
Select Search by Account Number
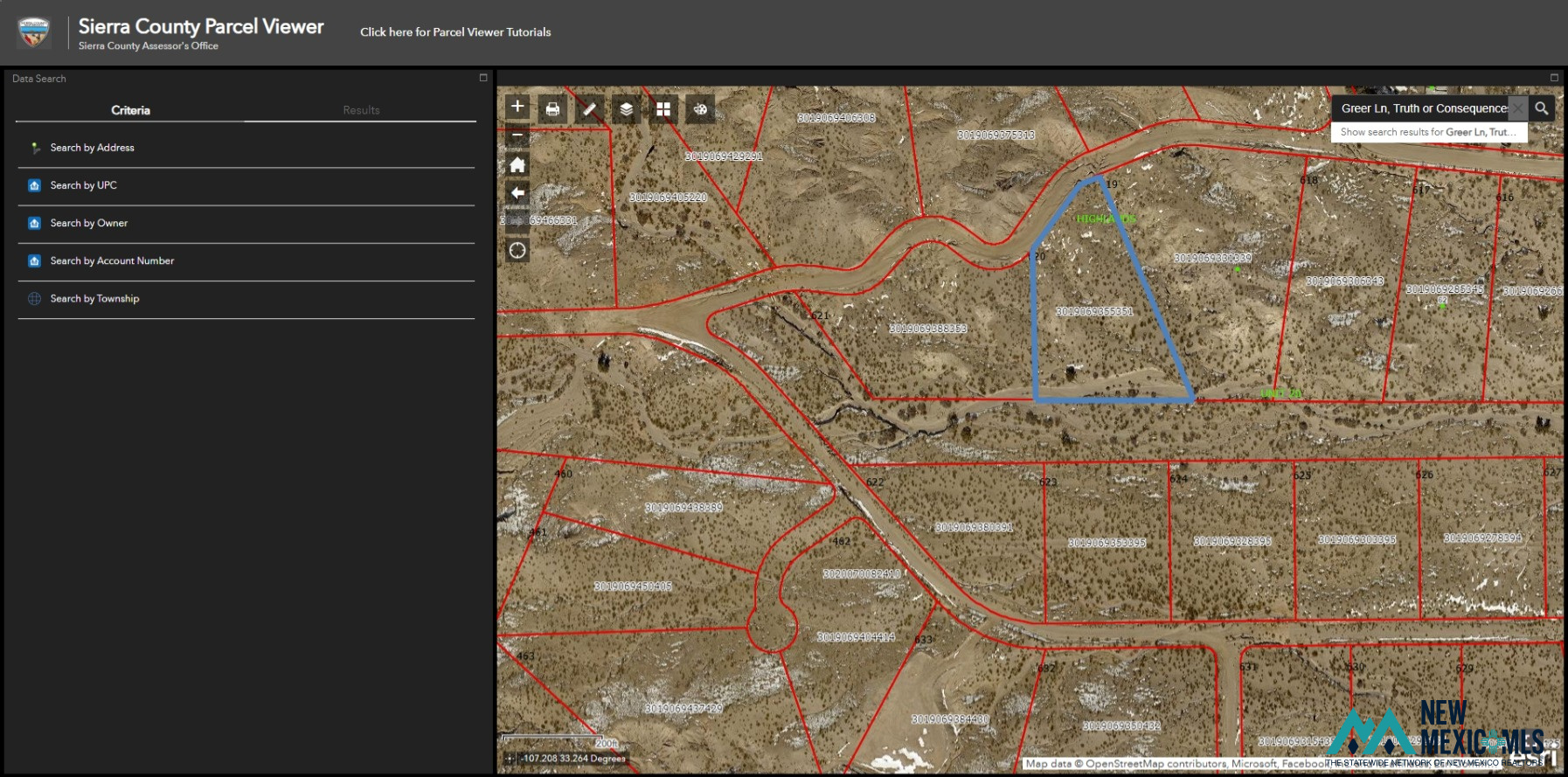(246, 260)
